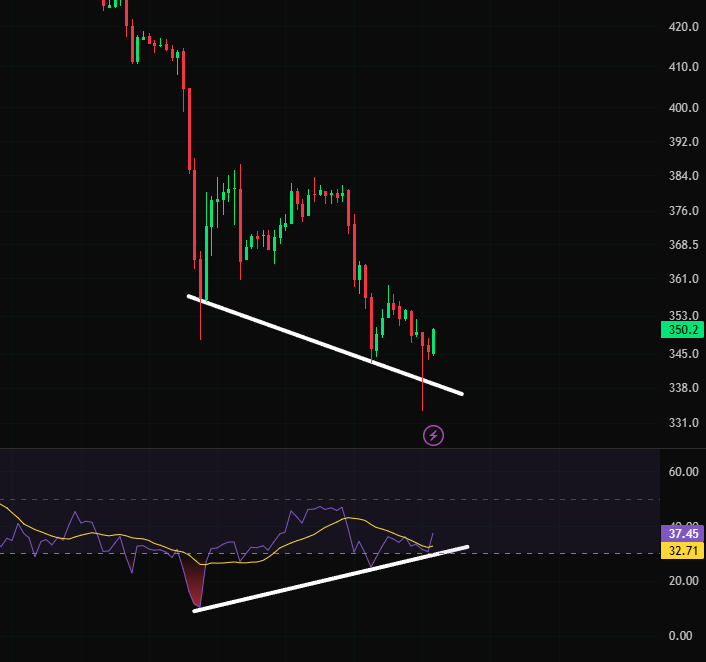Click the 60.00 RSI axis label

click(683, 472)
